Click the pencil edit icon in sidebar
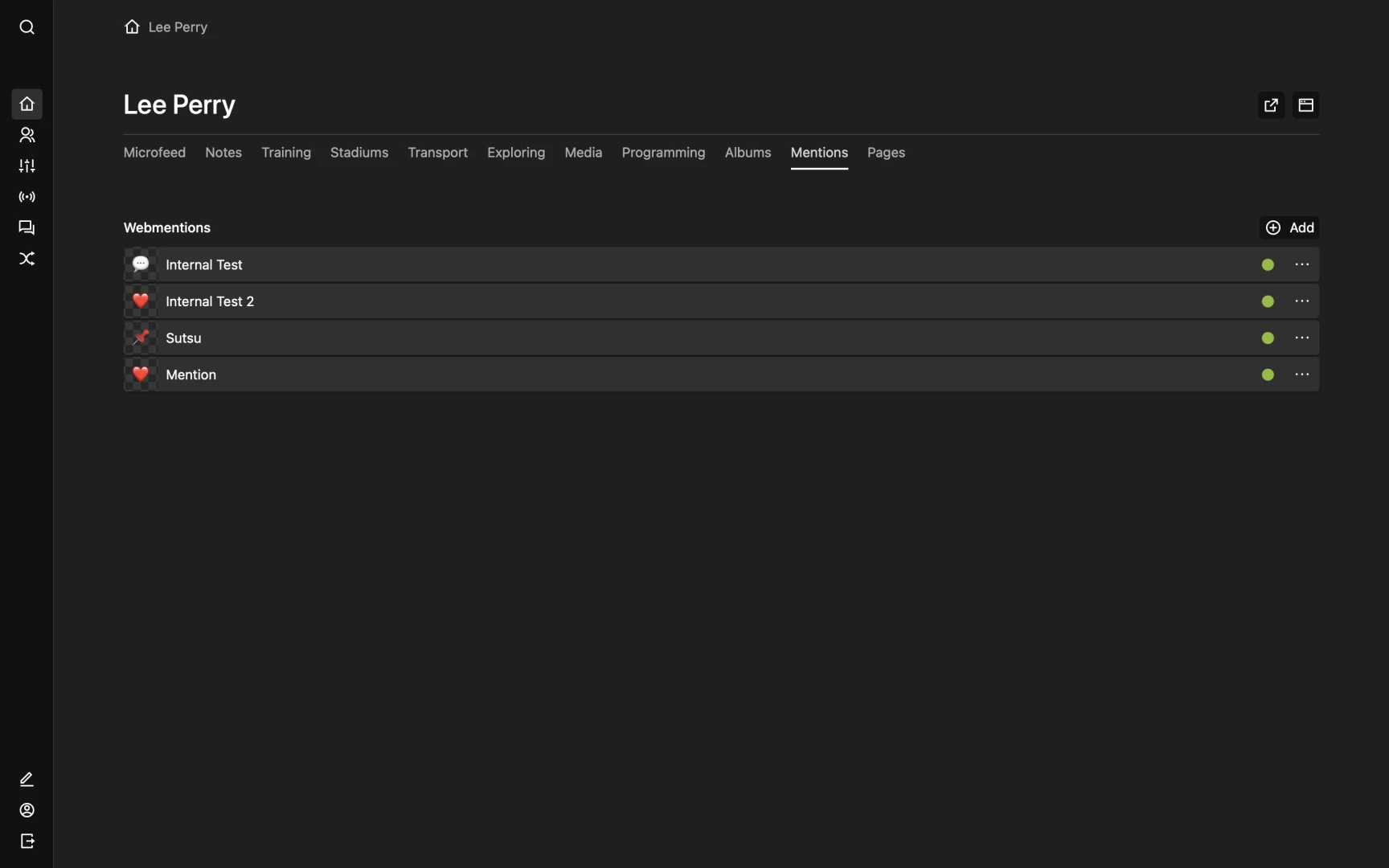 coord(27,779)
